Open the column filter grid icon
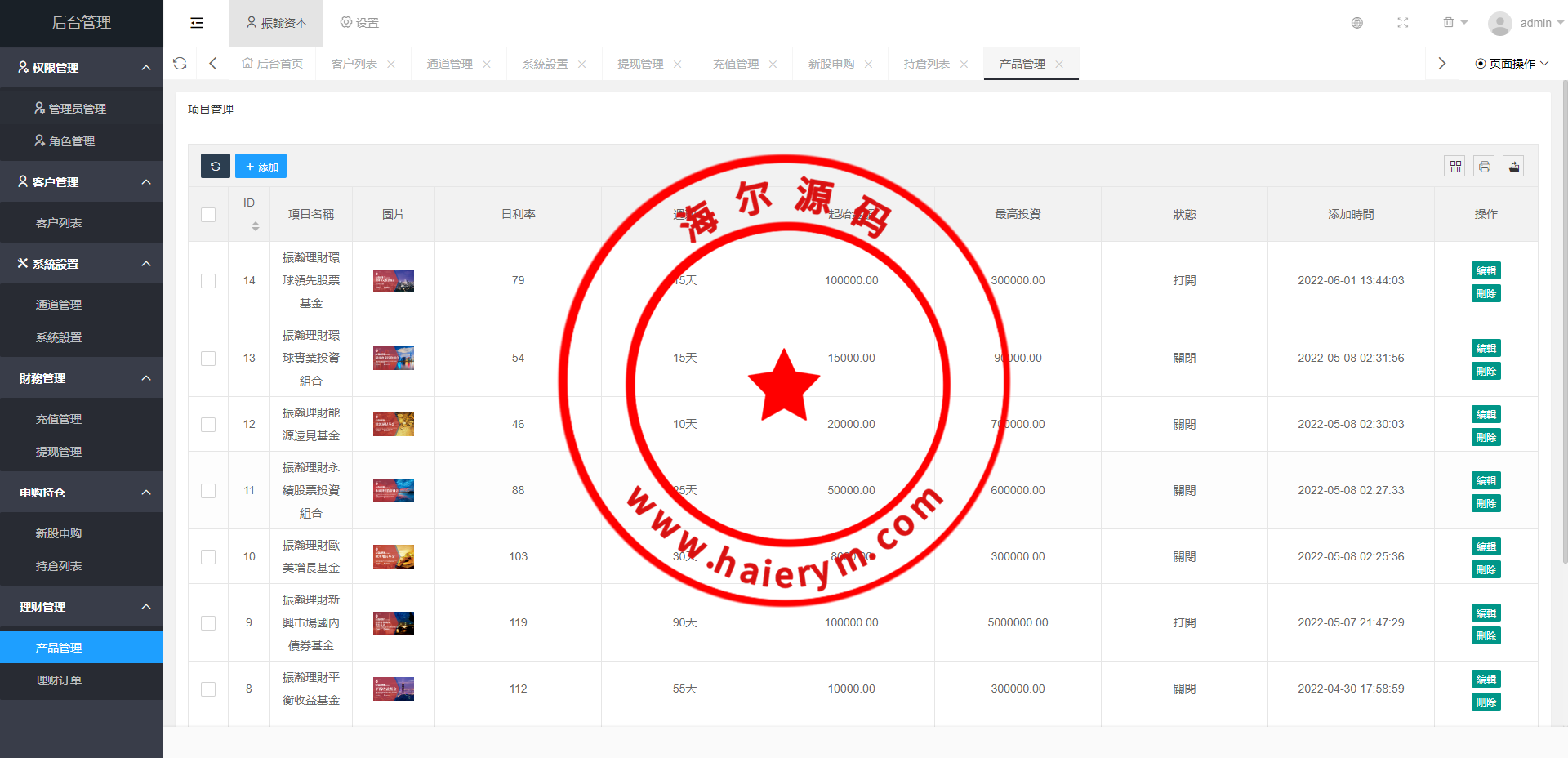The height and width of the screenshot is (758, 1568). point(1455,167)
